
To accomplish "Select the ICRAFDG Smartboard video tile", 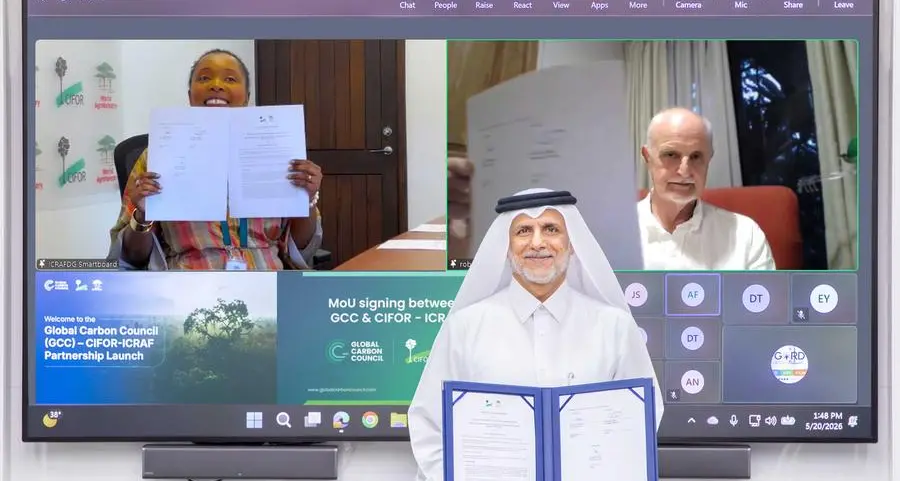I will pos(240,154).
